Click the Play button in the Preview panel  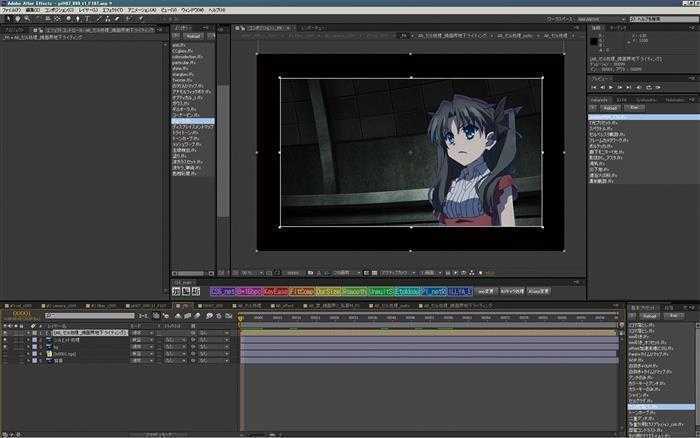[x=611, y=88]
